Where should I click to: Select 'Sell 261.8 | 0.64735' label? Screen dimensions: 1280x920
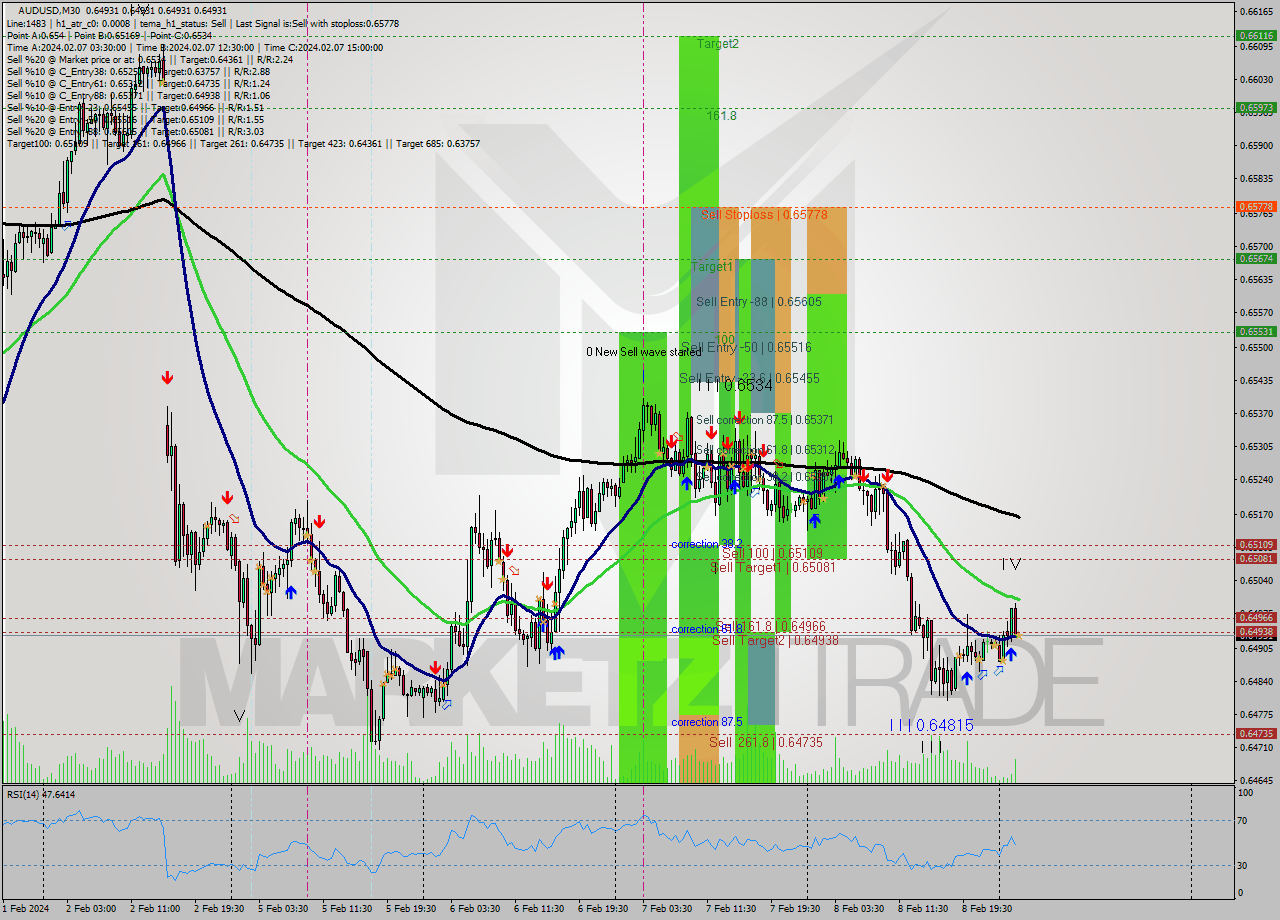(x=766, y=742)
